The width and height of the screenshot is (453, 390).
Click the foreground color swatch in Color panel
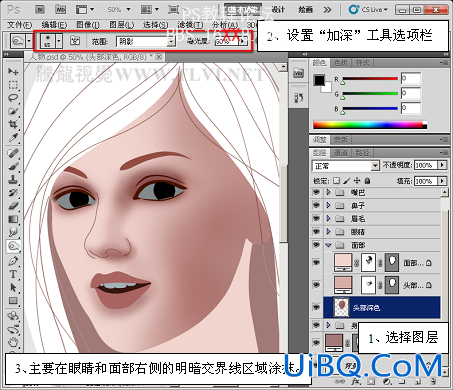319,80
